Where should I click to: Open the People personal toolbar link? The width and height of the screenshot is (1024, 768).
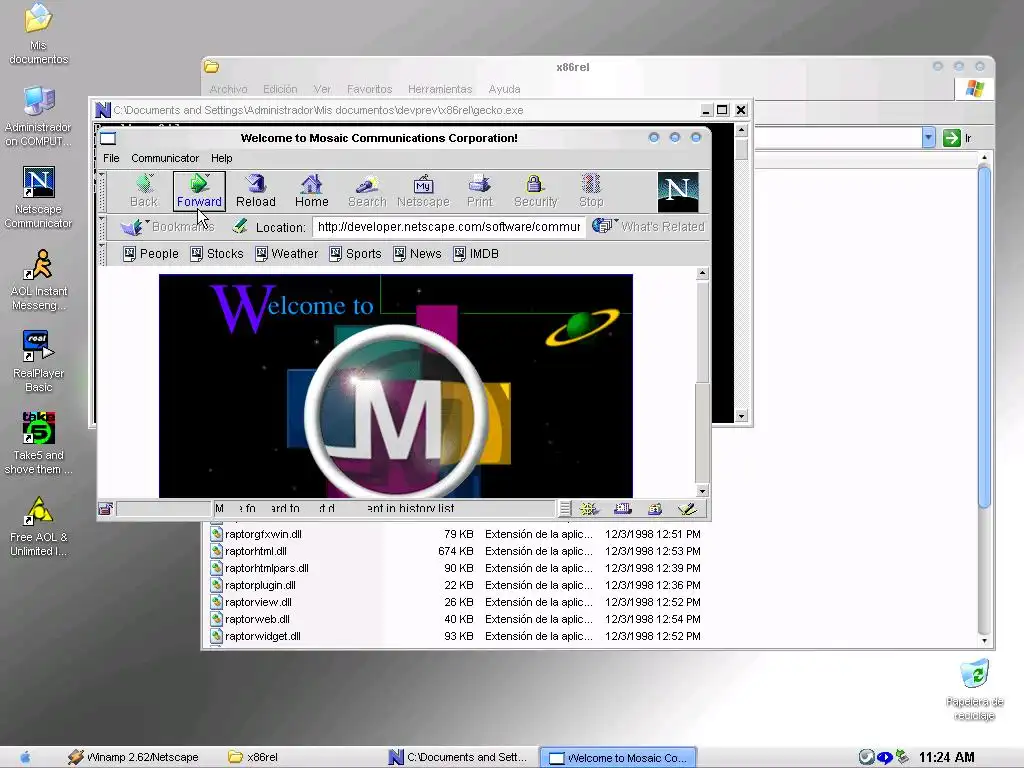coord(151,253)
